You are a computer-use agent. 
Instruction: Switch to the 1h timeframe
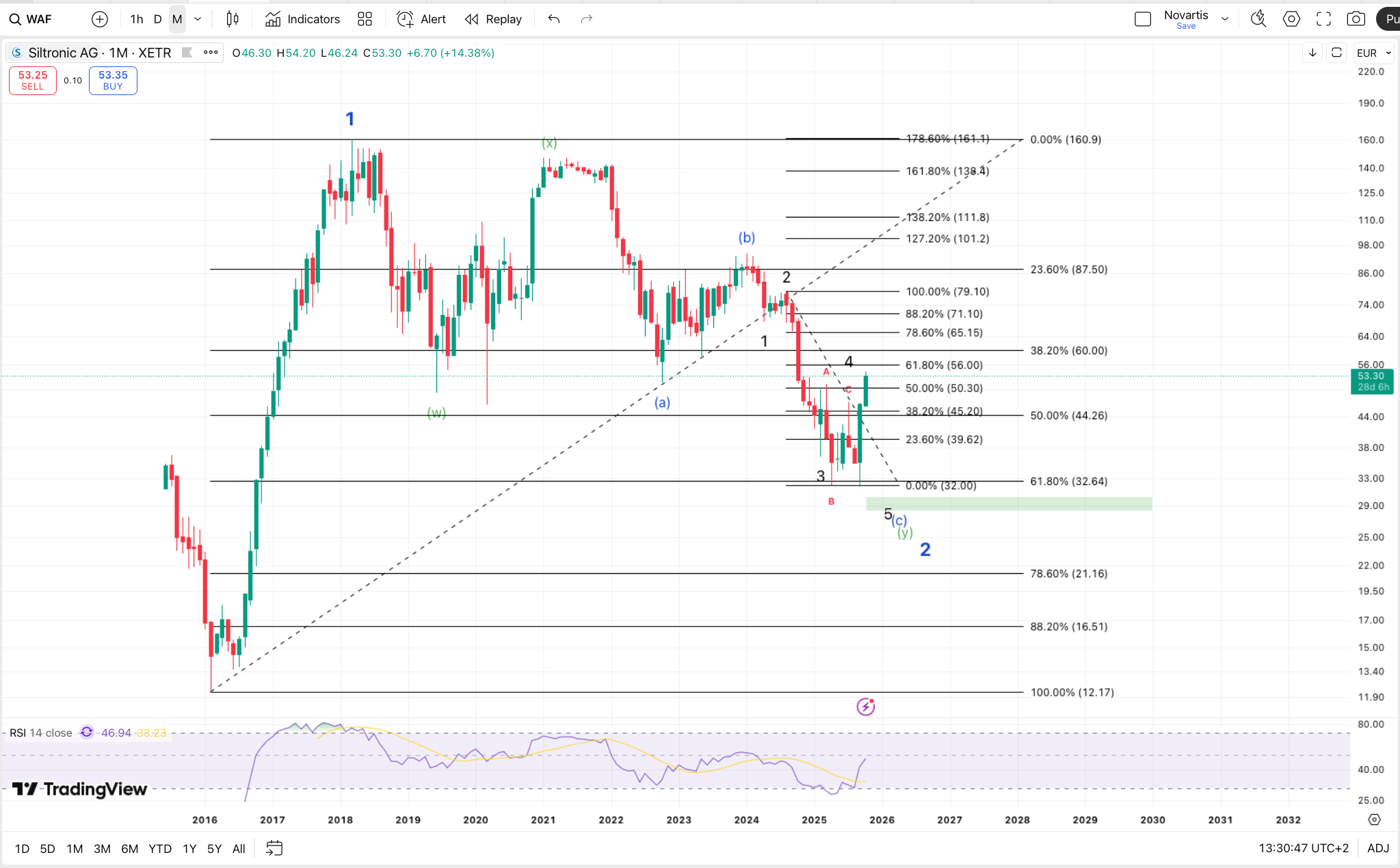click(137, 19)
